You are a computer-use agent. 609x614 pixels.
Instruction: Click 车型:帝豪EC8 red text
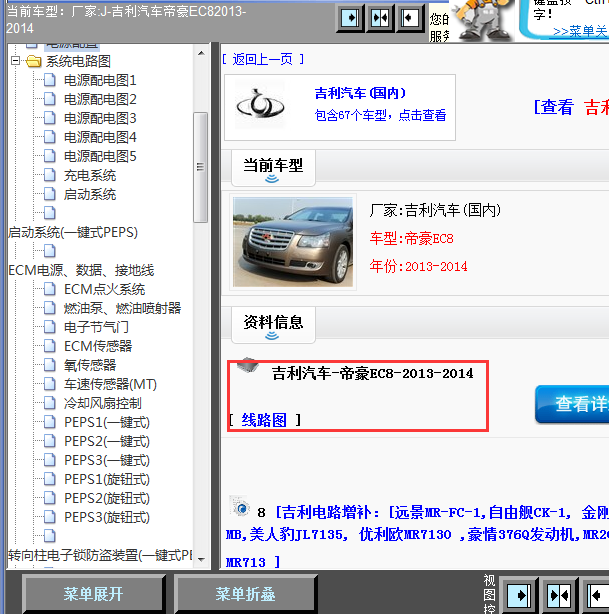pyautogui.click(x=412, y=238)
